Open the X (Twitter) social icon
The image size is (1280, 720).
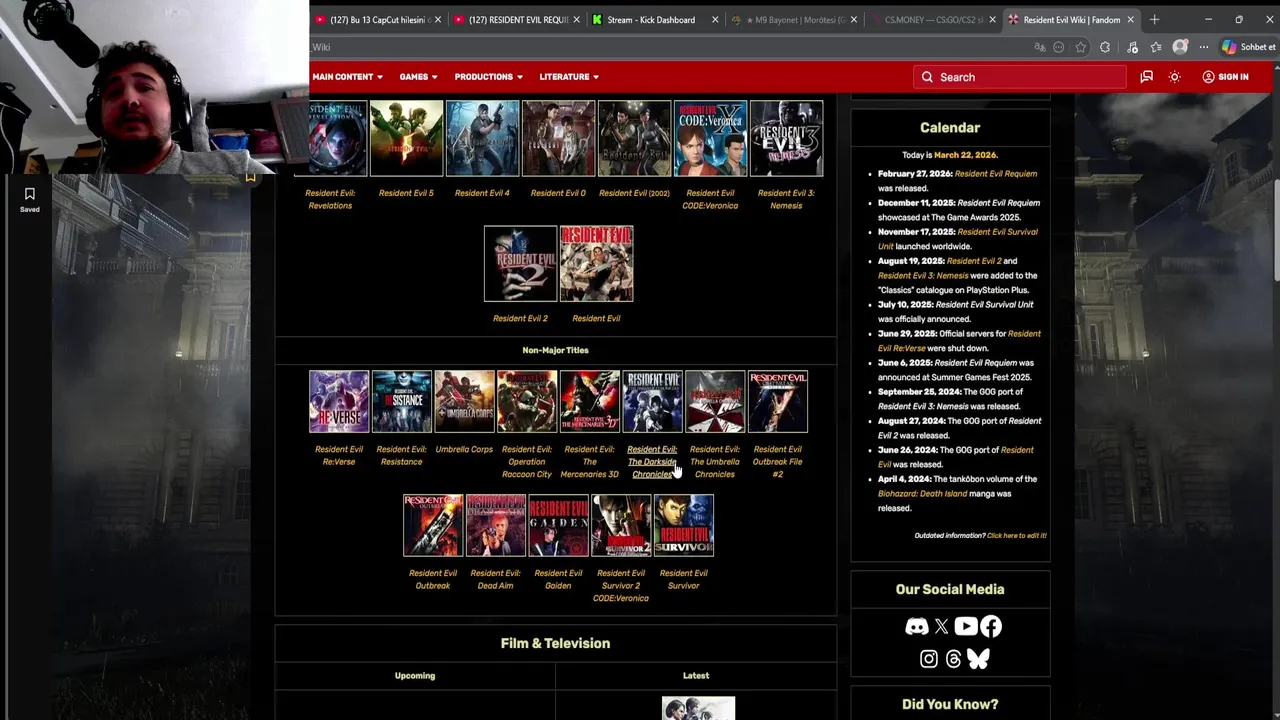click(941, 627)
